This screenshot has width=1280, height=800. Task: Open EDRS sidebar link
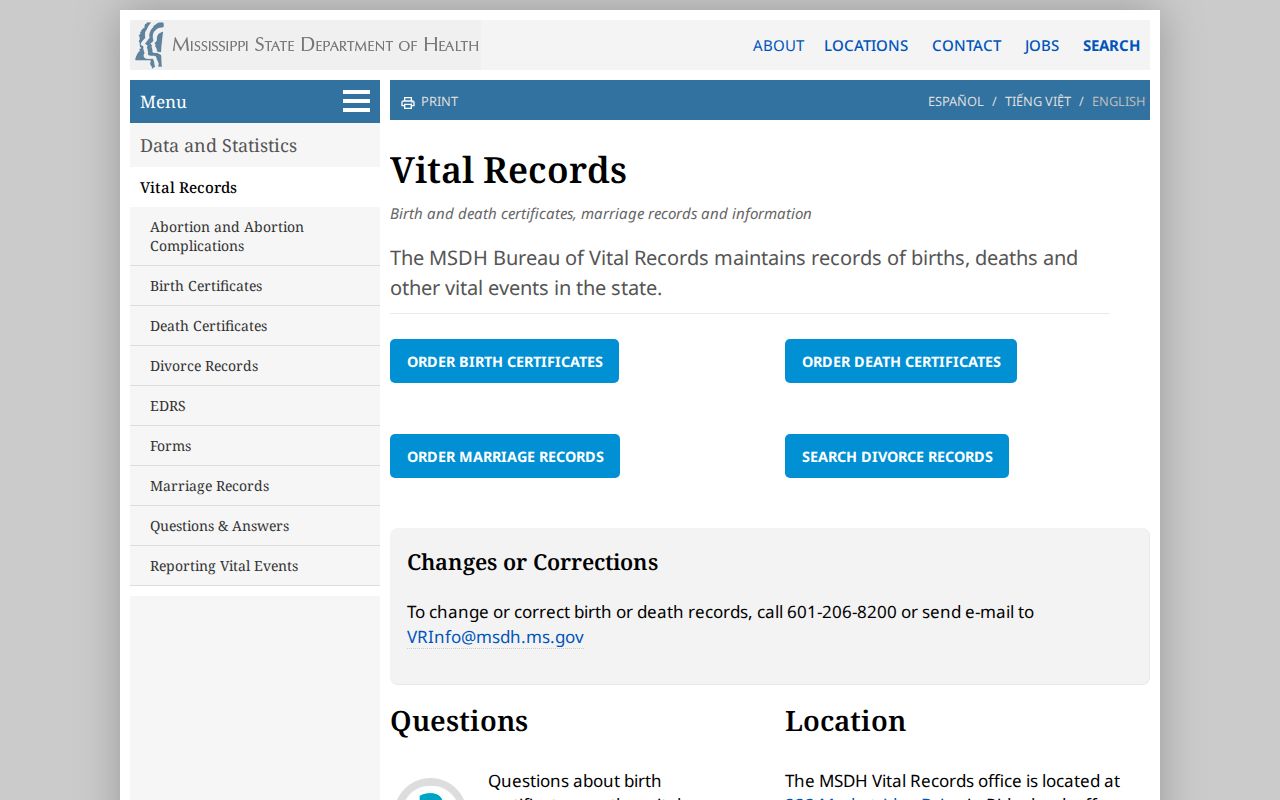[255, 406]
